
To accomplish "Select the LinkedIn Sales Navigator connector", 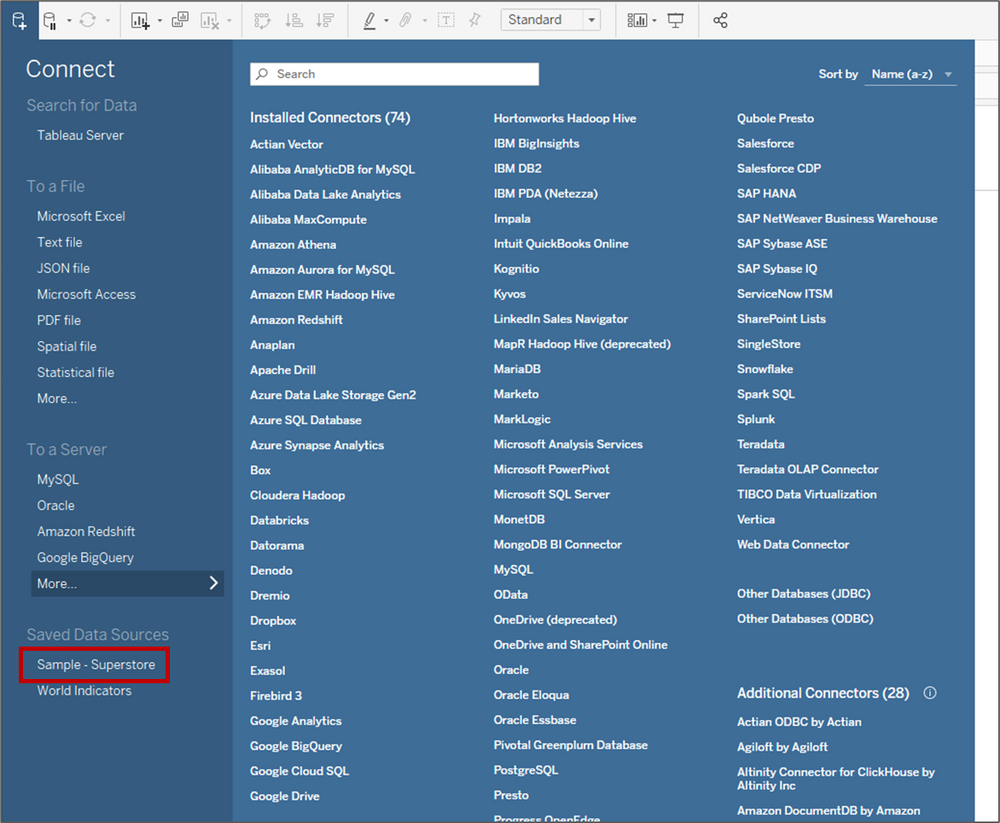I will pos(561,319).
